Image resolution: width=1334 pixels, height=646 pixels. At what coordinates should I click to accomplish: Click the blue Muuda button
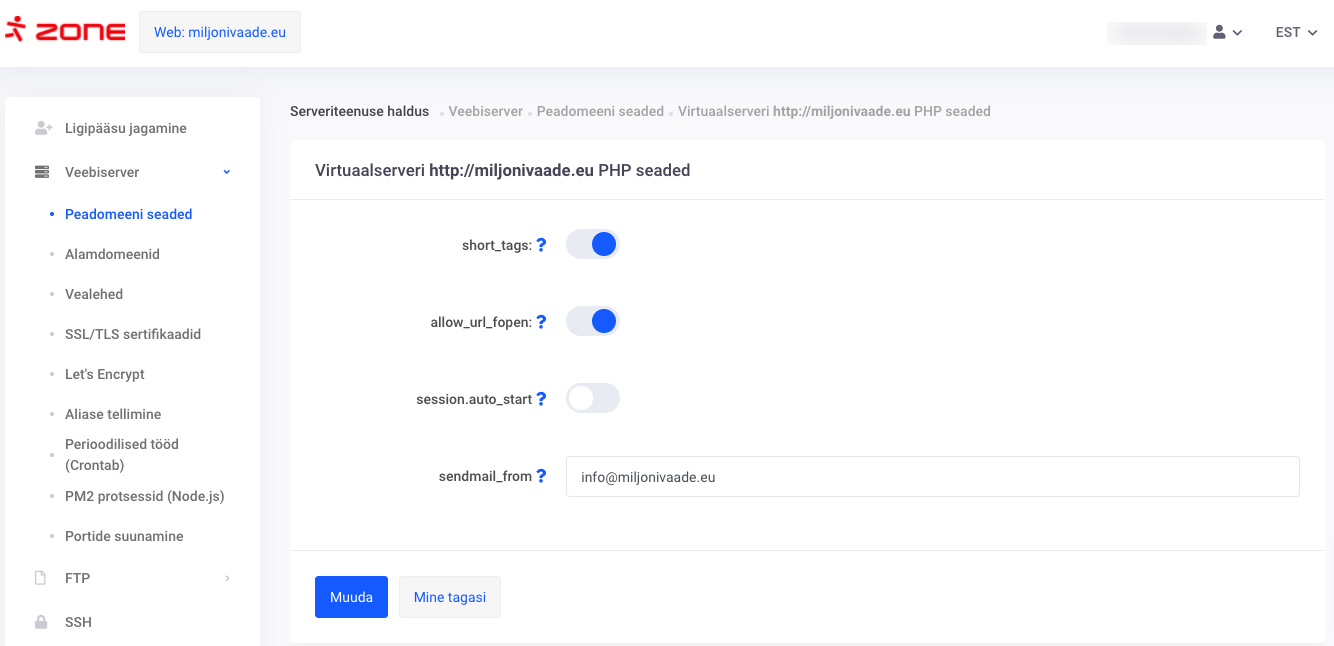click(x=351, y=597)
